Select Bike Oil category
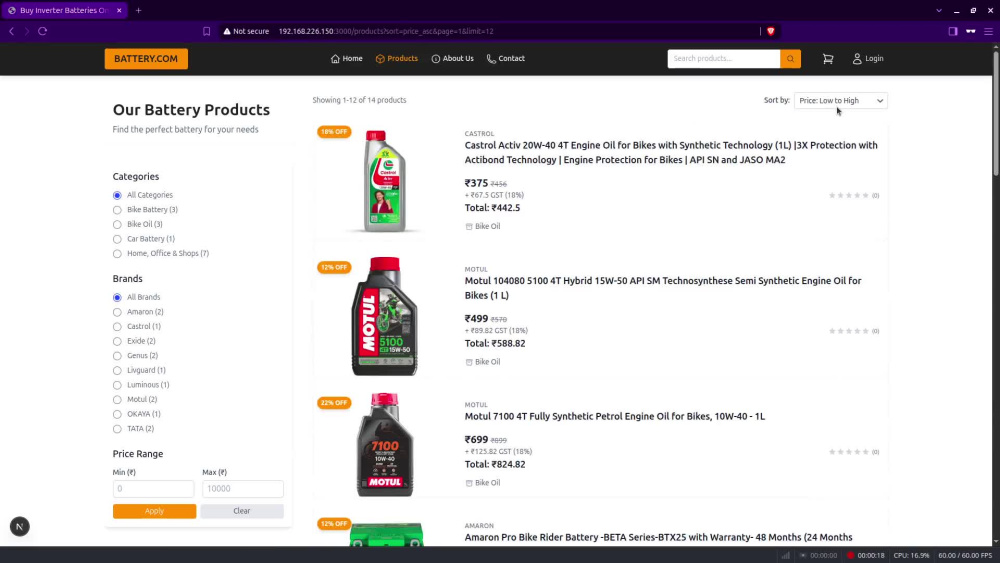Viewport: 1000px width, 563px height. click(117, 224)
